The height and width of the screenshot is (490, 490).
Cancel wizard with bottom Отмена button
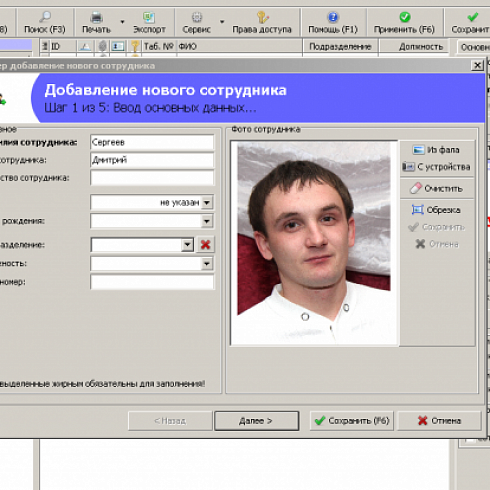(x=440, y=421)
